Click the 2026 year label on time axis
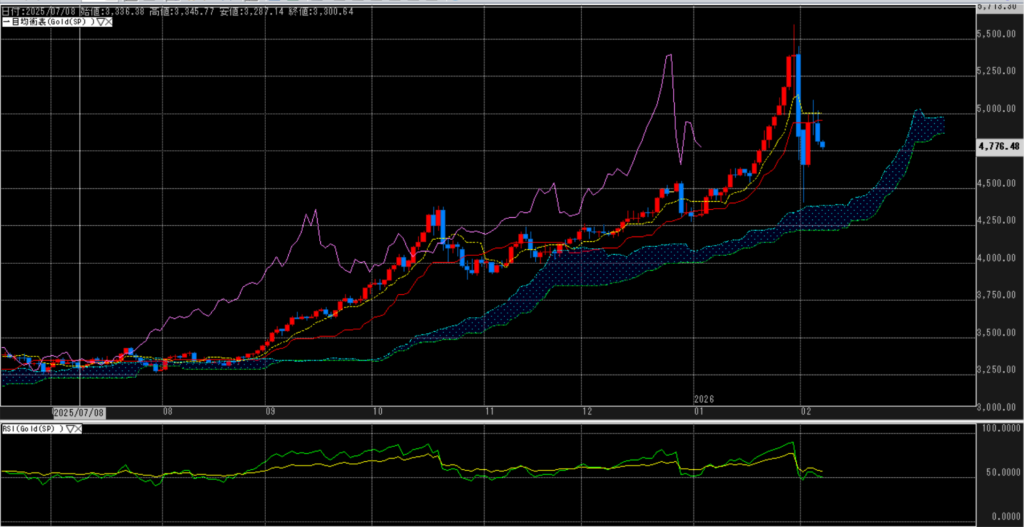The height and width of the screenshot is (527, 1024). pyautogui.click(x=703, y=398)
